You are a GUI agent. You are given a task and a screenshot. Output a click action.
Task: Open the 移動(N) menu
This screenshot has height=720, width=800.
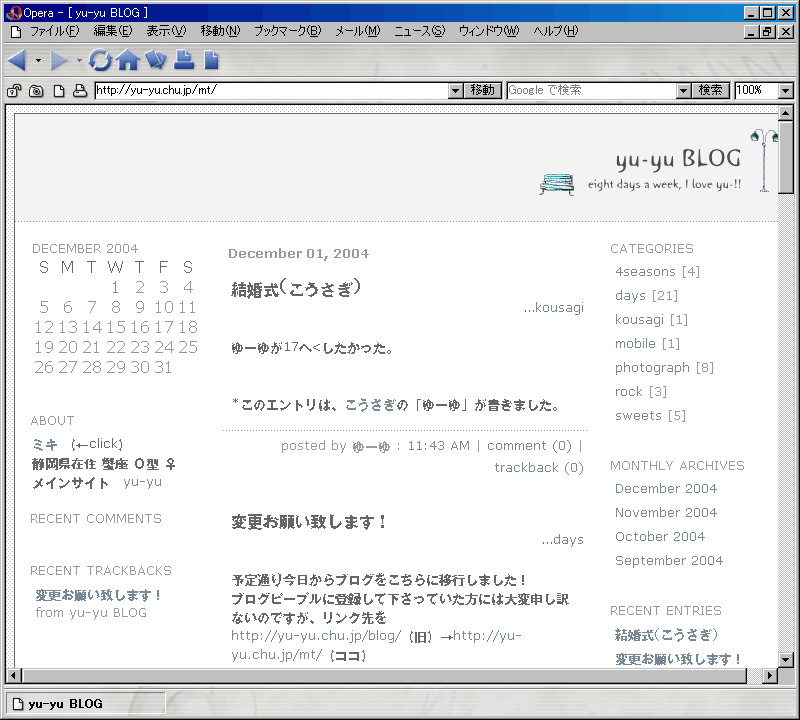pyautogui.click(x=220, y=32)
